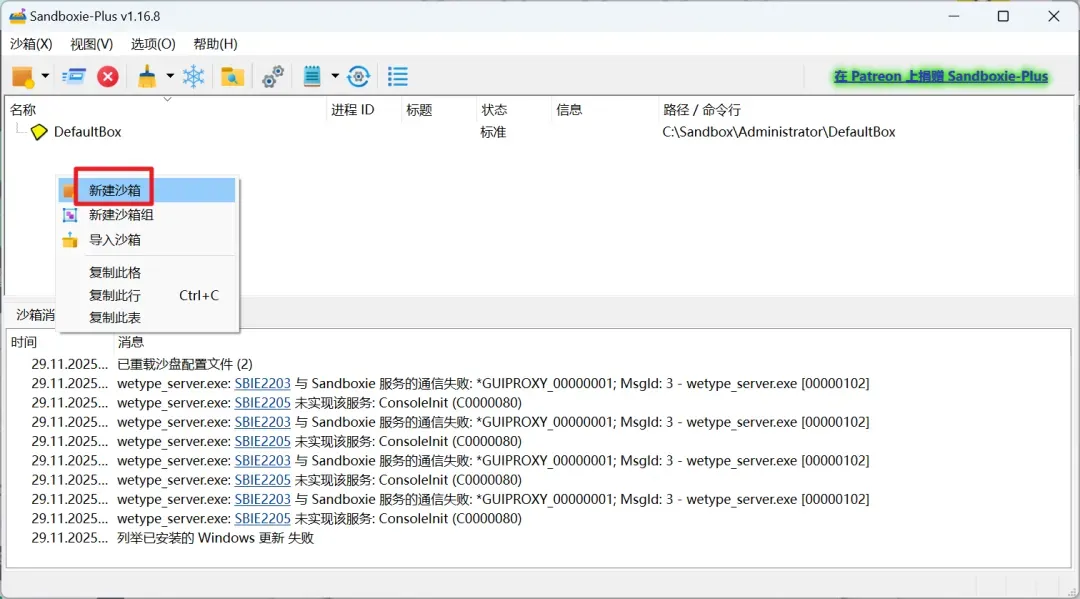Open the last SBIE2203 link in log
1080x599 pixels.
(262, 499)
